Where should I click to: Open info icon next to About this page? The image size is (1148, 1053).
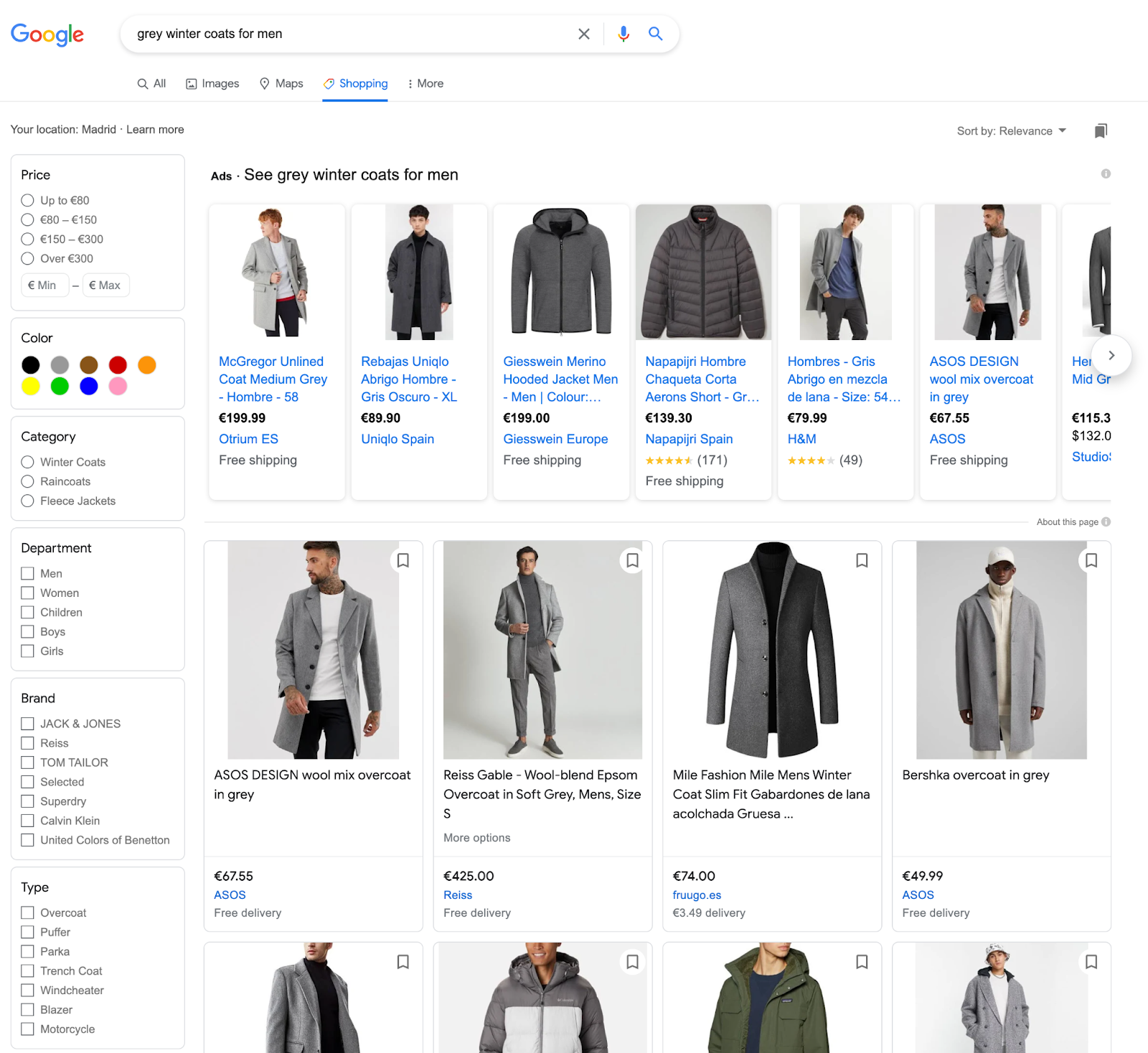pos(1106,521)
